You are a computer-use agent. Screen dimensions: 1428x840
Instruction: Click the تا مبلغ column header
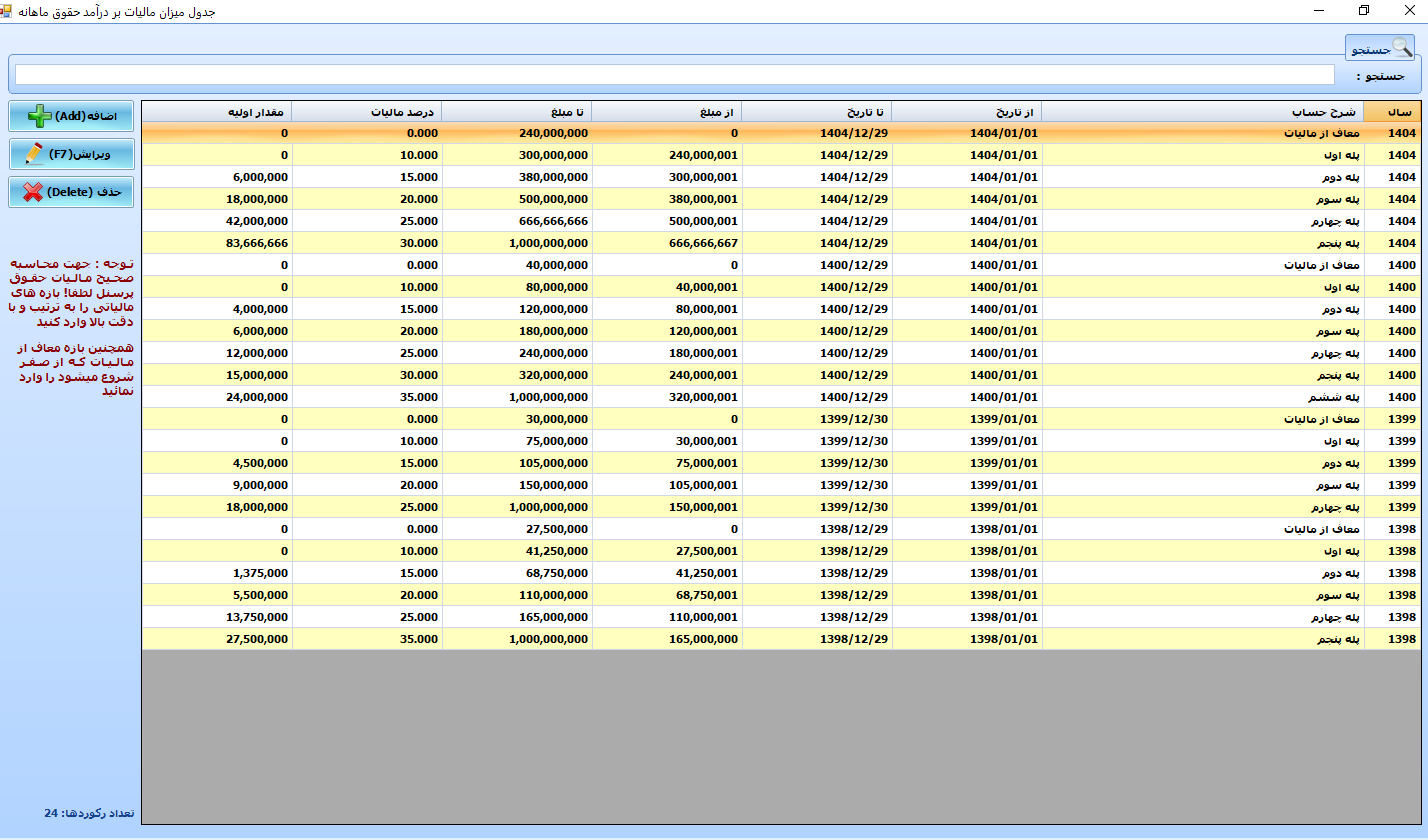(x=516, y=112)
